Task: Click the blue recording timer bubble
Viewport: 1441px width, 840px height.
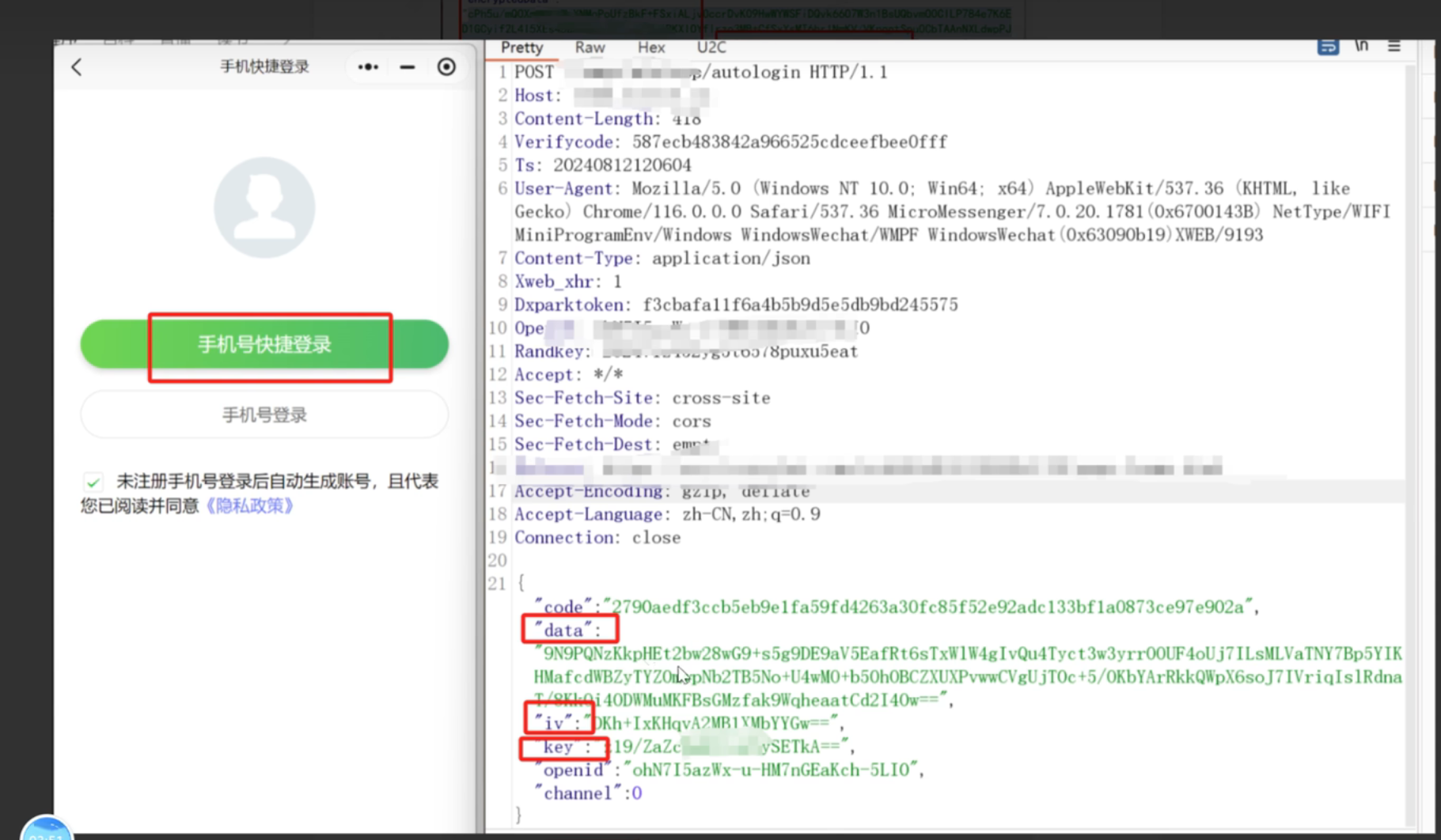Action: click(x=47, y=829)
